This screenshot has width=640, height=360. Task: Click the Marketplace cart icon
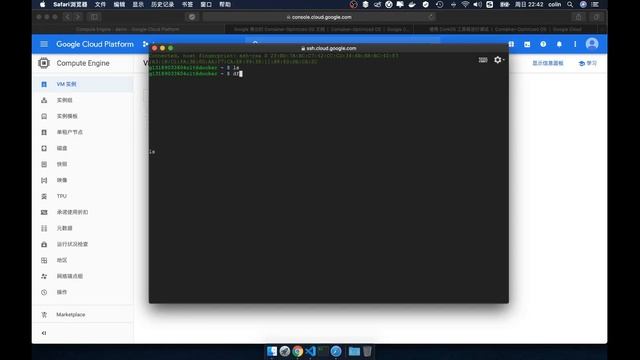click(x=44, y=315)
